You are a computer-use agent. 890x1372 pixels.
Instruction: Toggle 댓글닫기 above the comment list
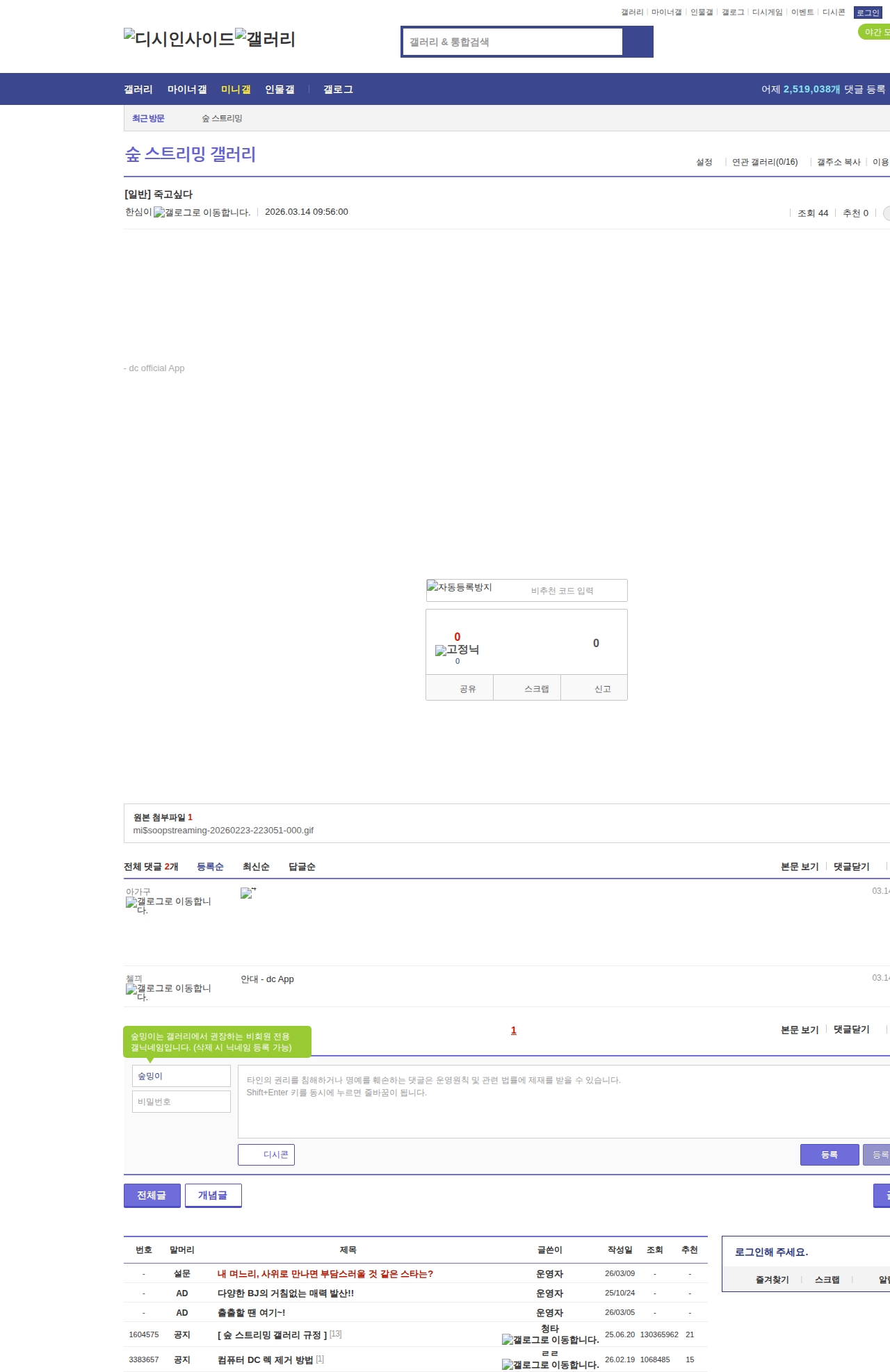[851, 867]
